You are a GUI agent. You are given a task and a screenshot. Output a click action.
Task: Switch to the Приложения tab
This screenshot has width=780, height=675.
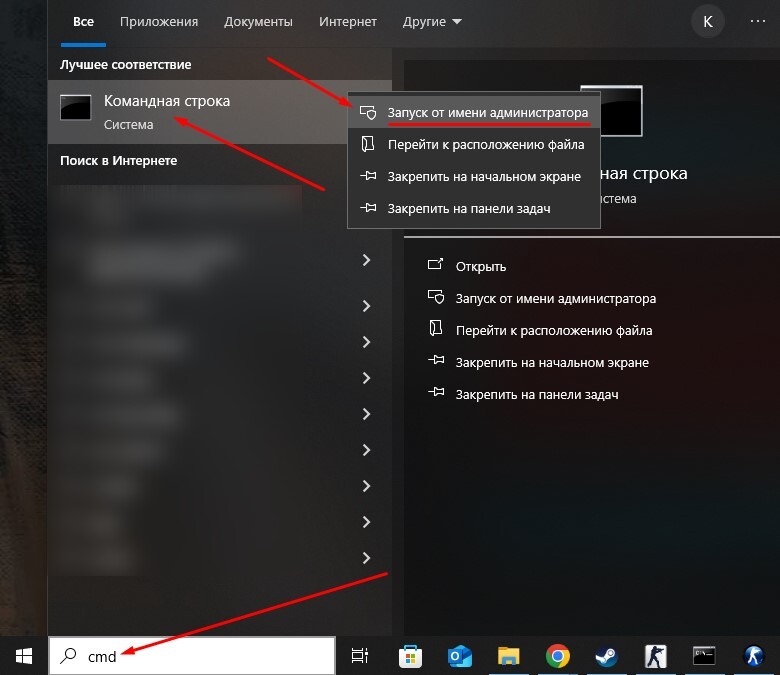[x=158, y=21]
